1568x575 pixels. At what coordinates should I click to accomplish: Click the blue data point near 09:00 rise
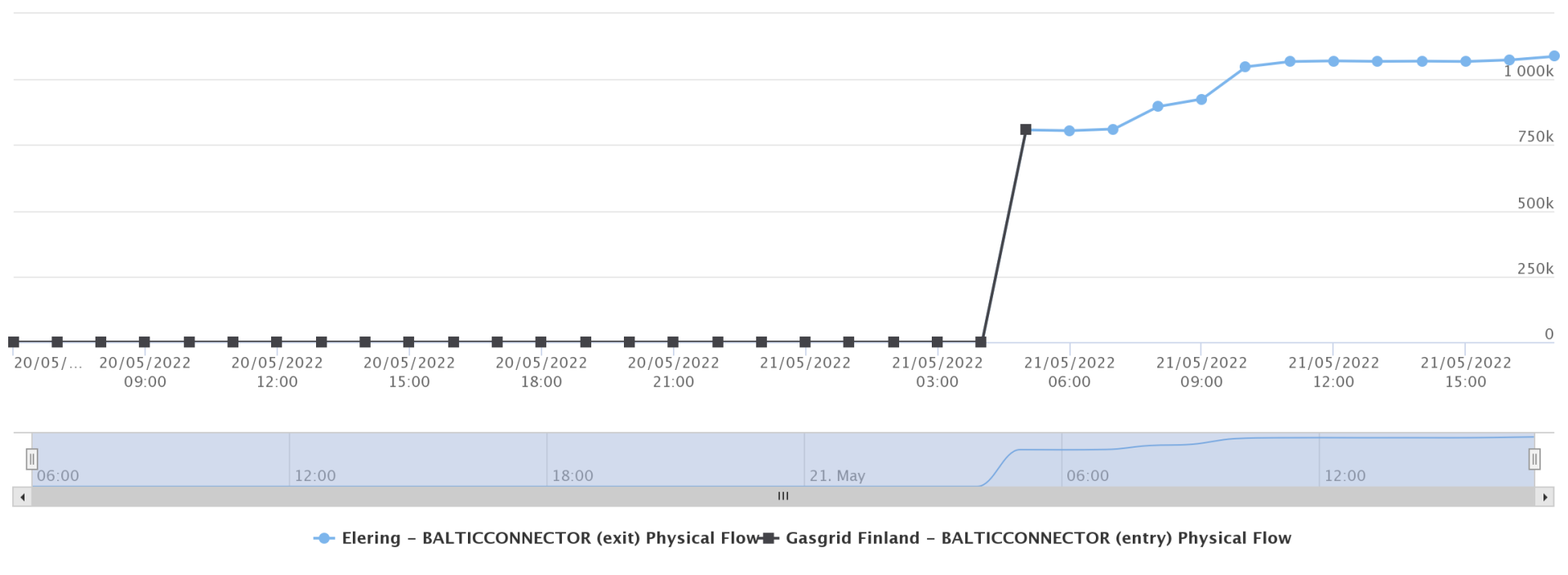pyautogui.click(x=1200, y=99)
